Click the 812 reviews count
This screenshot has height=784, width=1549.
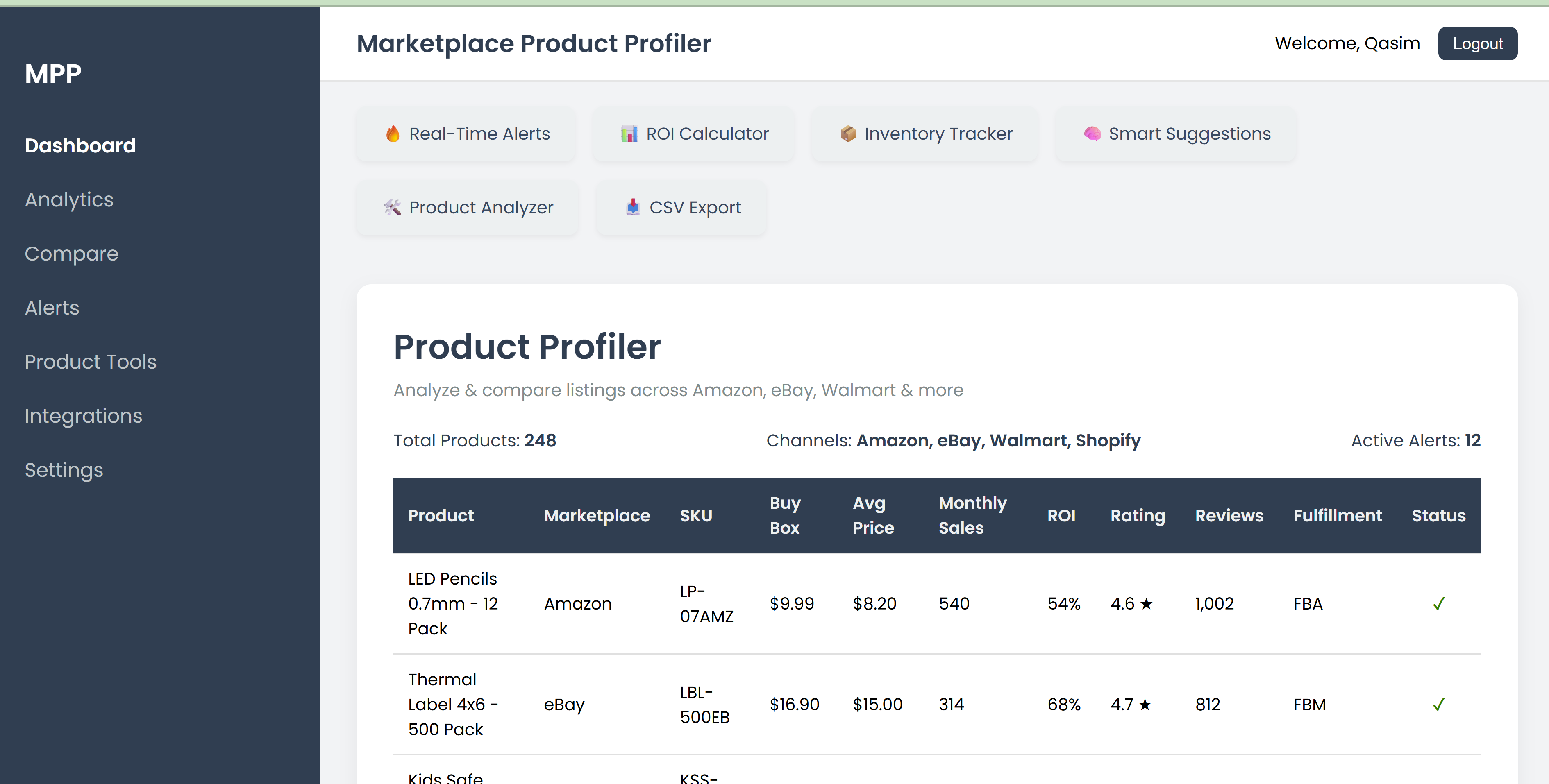click(1208, 704)
